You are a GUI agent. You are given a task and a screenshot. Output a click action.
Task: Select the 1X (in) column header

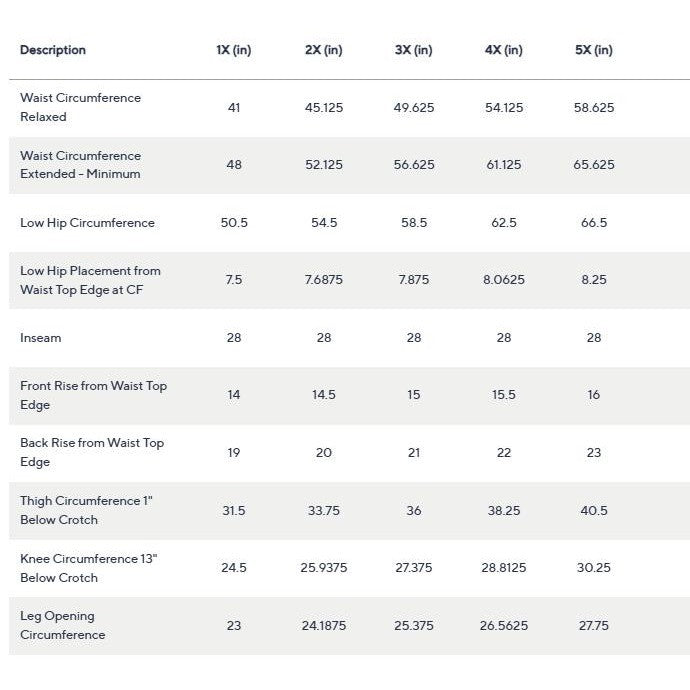pyautogui.click(x=234, y=50)
